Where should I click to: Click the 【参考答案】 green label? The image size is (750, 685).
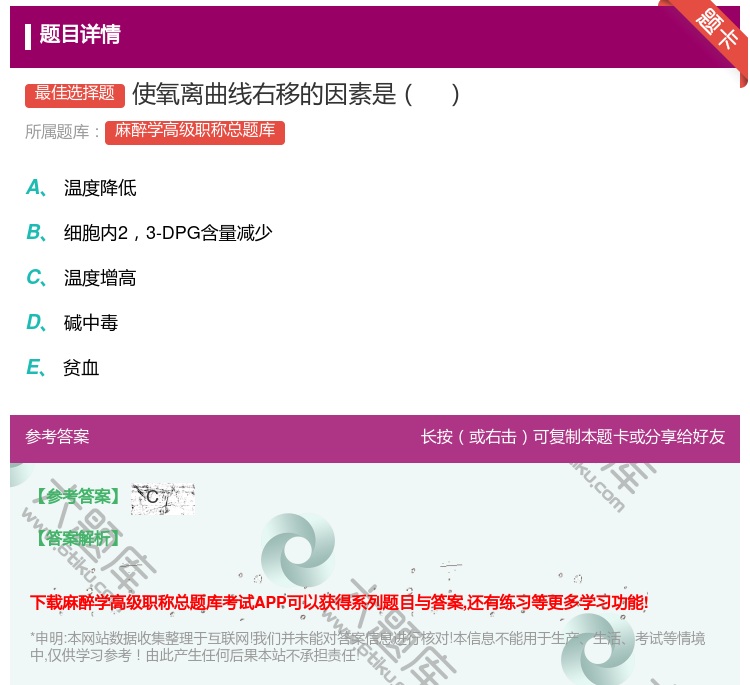tap(78, 497)
